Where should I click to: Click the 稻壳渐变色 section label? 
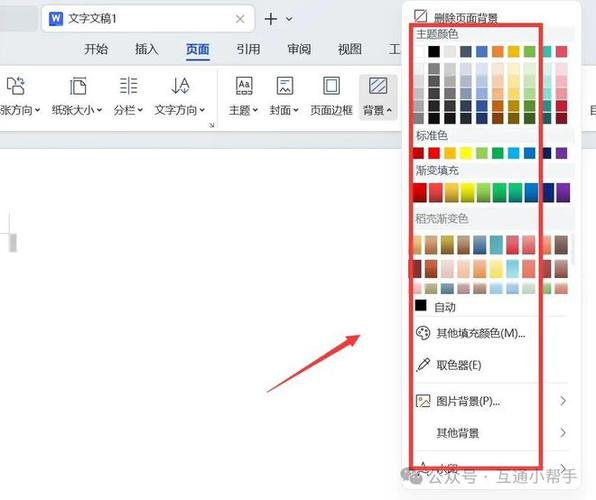442,219
